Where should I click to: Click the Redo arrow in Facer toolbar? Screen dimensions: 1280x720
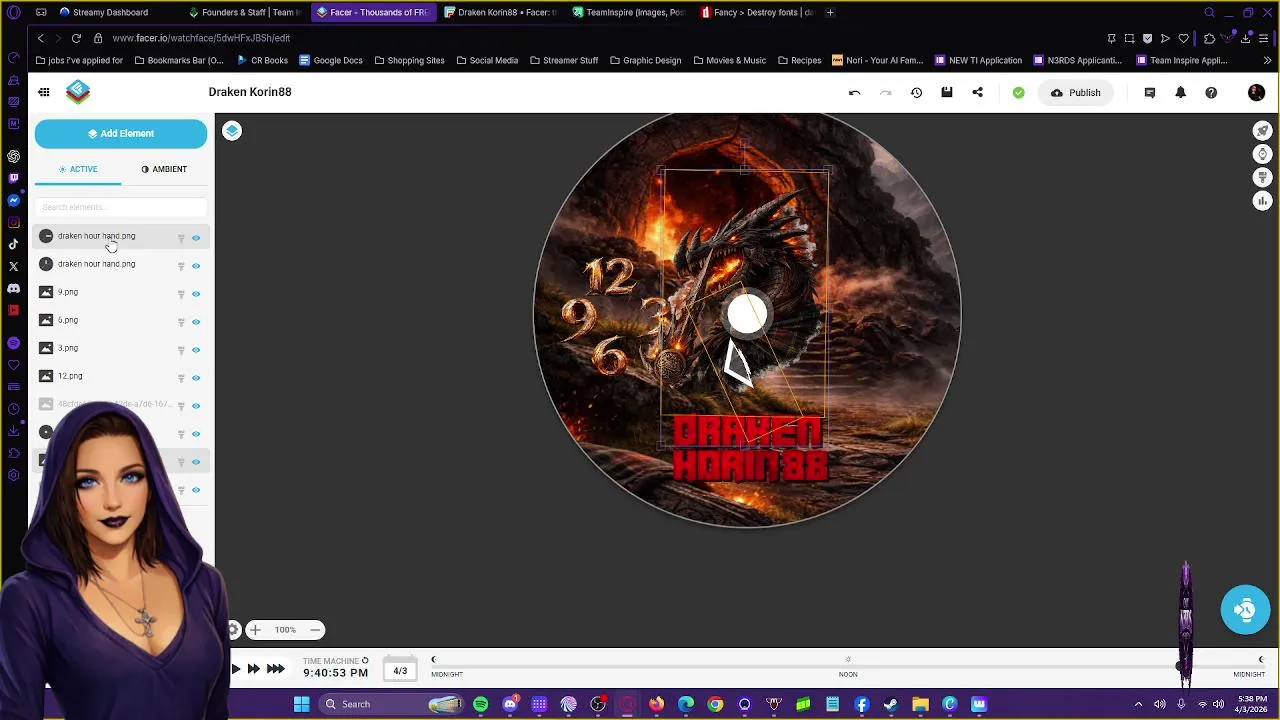tap(885, 93)
